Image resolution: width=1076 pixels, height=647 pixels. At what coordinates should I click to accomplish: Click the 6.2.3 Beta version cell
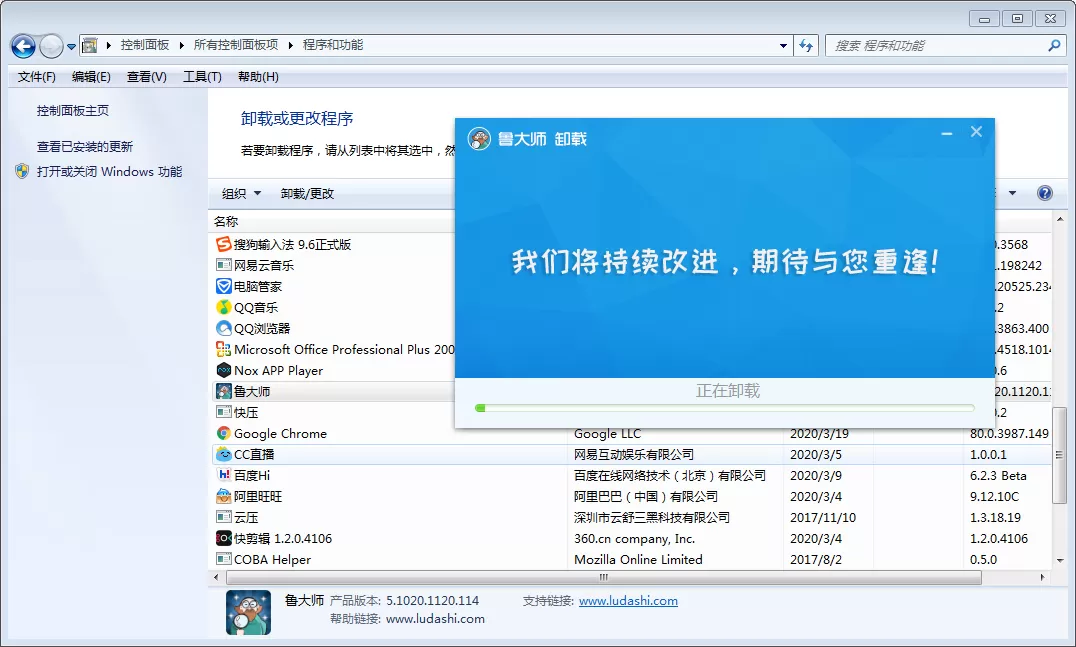pos(998,475)
